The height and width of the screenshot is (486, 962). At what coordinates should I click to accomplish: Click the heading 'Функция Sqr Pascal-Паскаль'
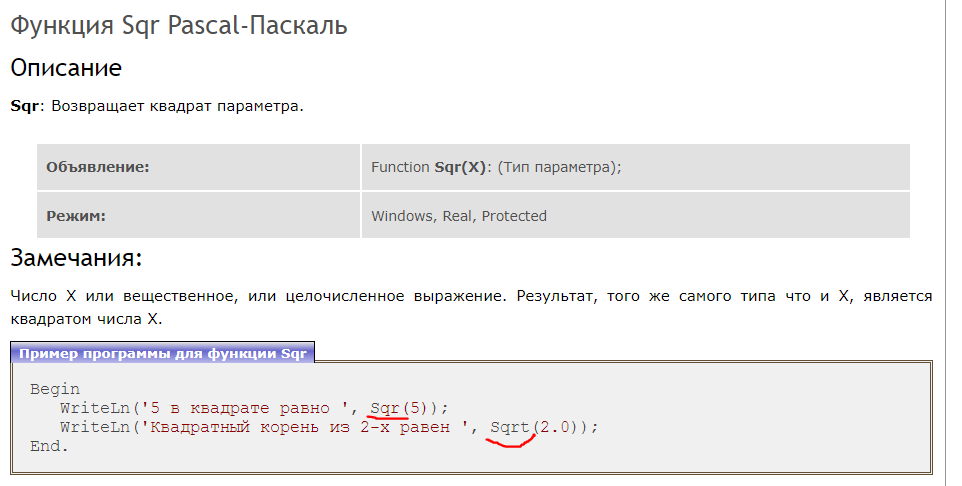[x=179, y=26]
